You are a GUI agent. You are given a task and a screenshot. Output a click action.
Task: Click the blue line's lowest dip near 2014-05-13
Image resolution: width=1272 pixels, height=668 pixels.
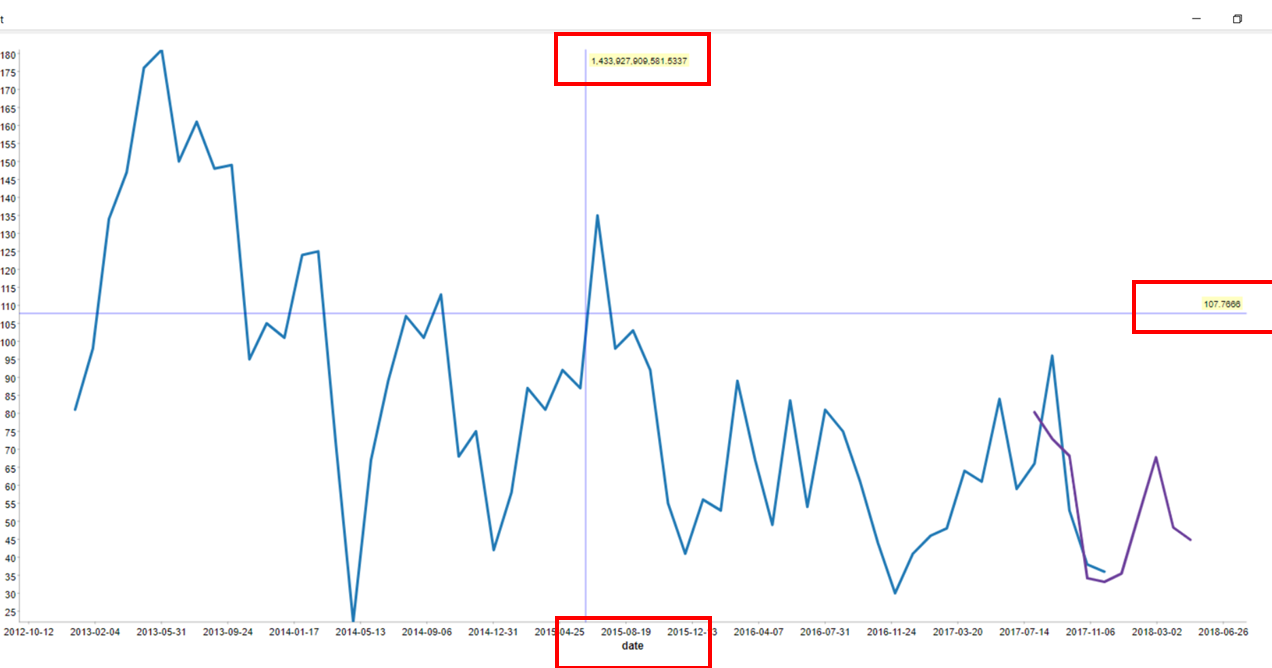[353, 620]
